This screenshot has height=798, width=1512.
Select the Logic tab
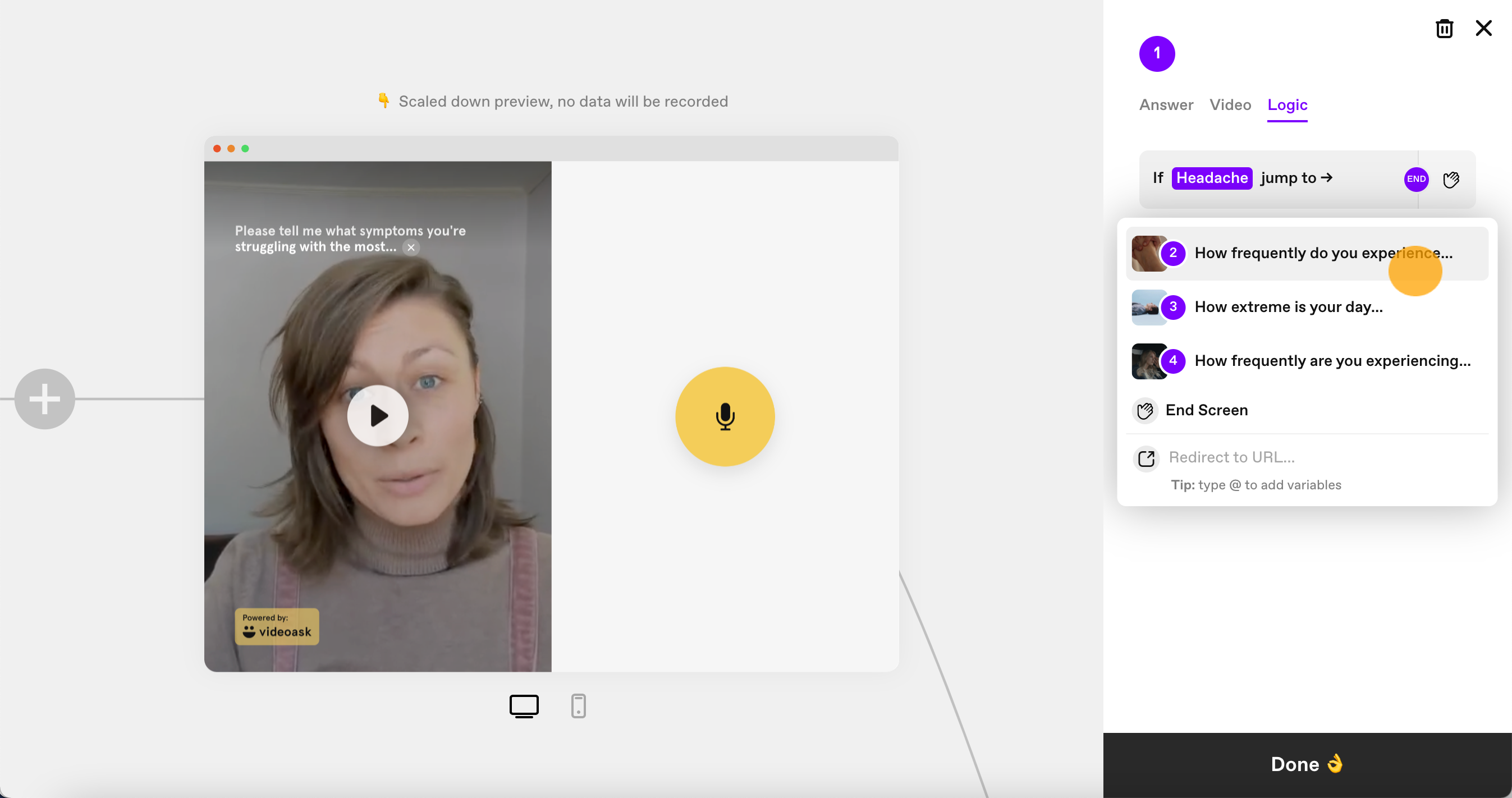click(x=1287, y=105)
